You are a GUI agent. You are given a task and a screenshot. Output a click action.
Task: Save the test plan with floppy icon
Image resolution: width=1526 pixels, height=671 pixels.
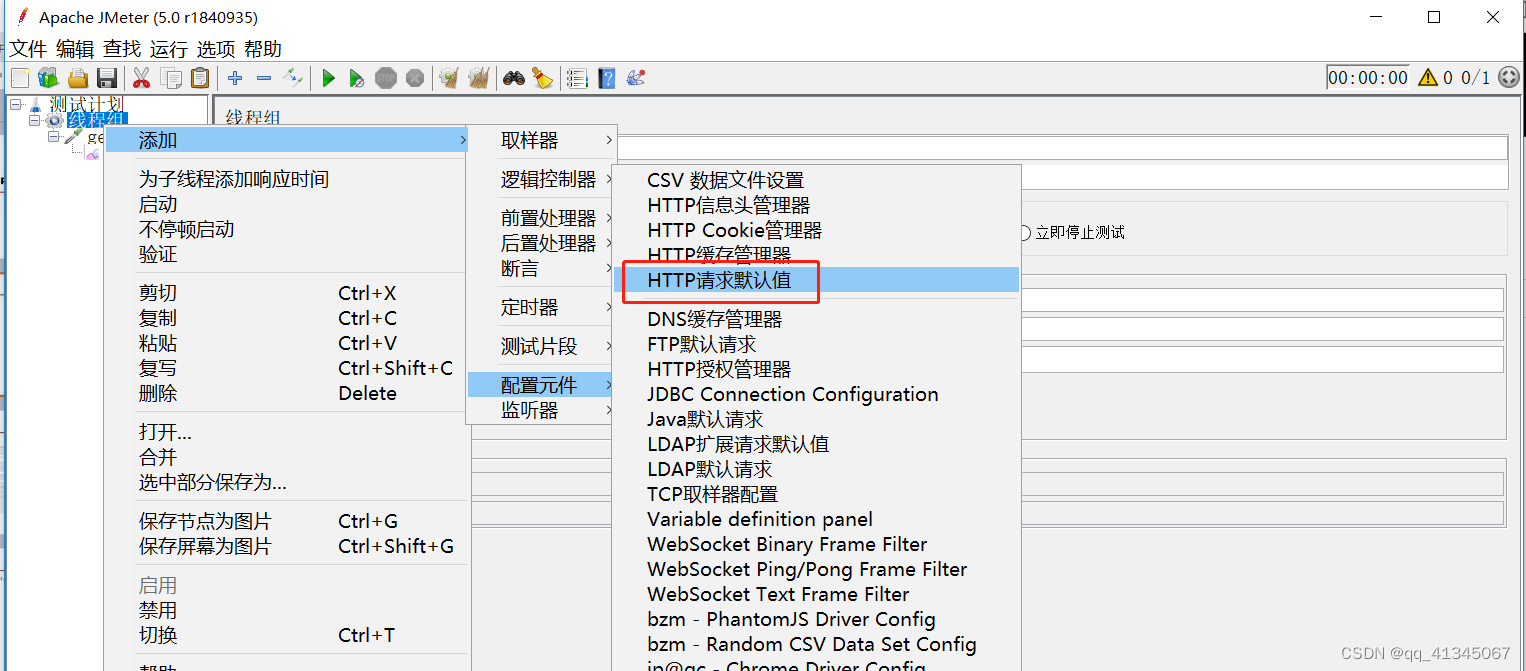click(107, 78)
